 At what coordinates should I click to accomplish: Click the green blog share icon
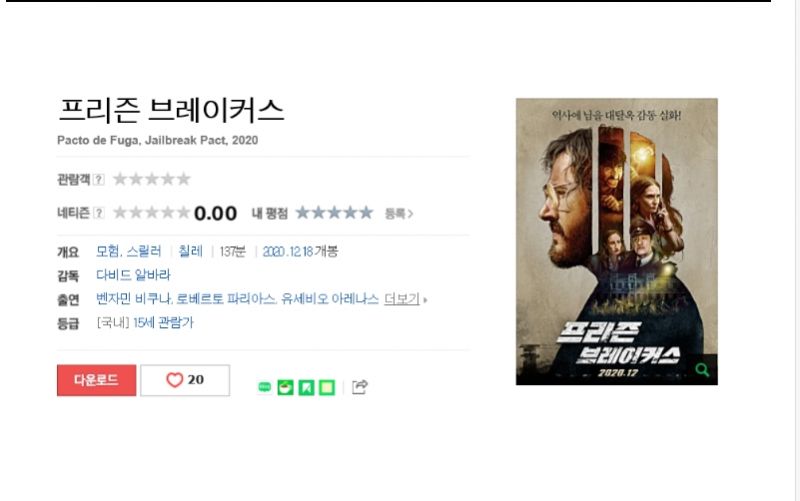tap(264, 387)
